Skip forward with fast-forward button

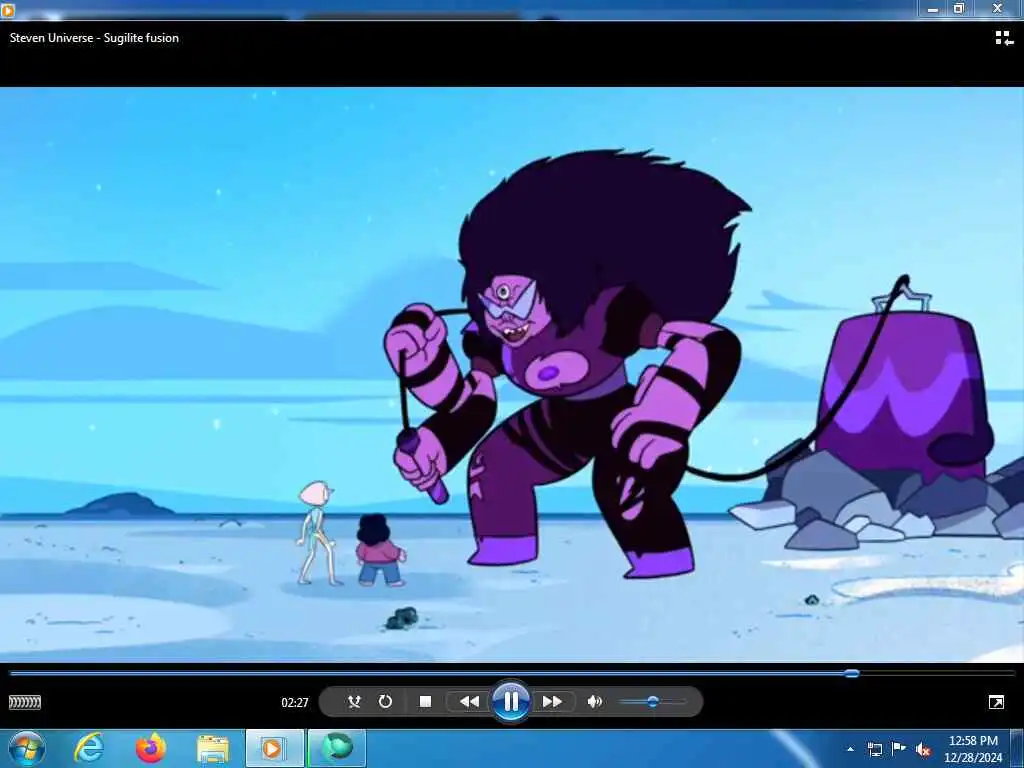tap(552, 701)
